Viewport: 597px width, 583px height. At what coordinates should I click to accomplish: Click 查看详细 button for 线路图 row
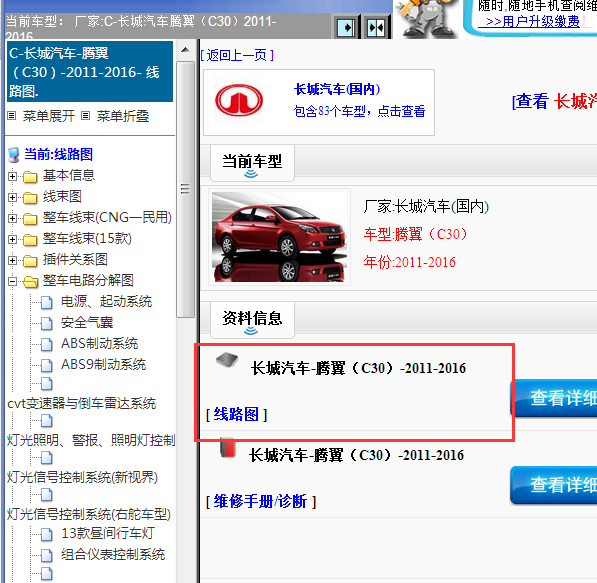554,398
